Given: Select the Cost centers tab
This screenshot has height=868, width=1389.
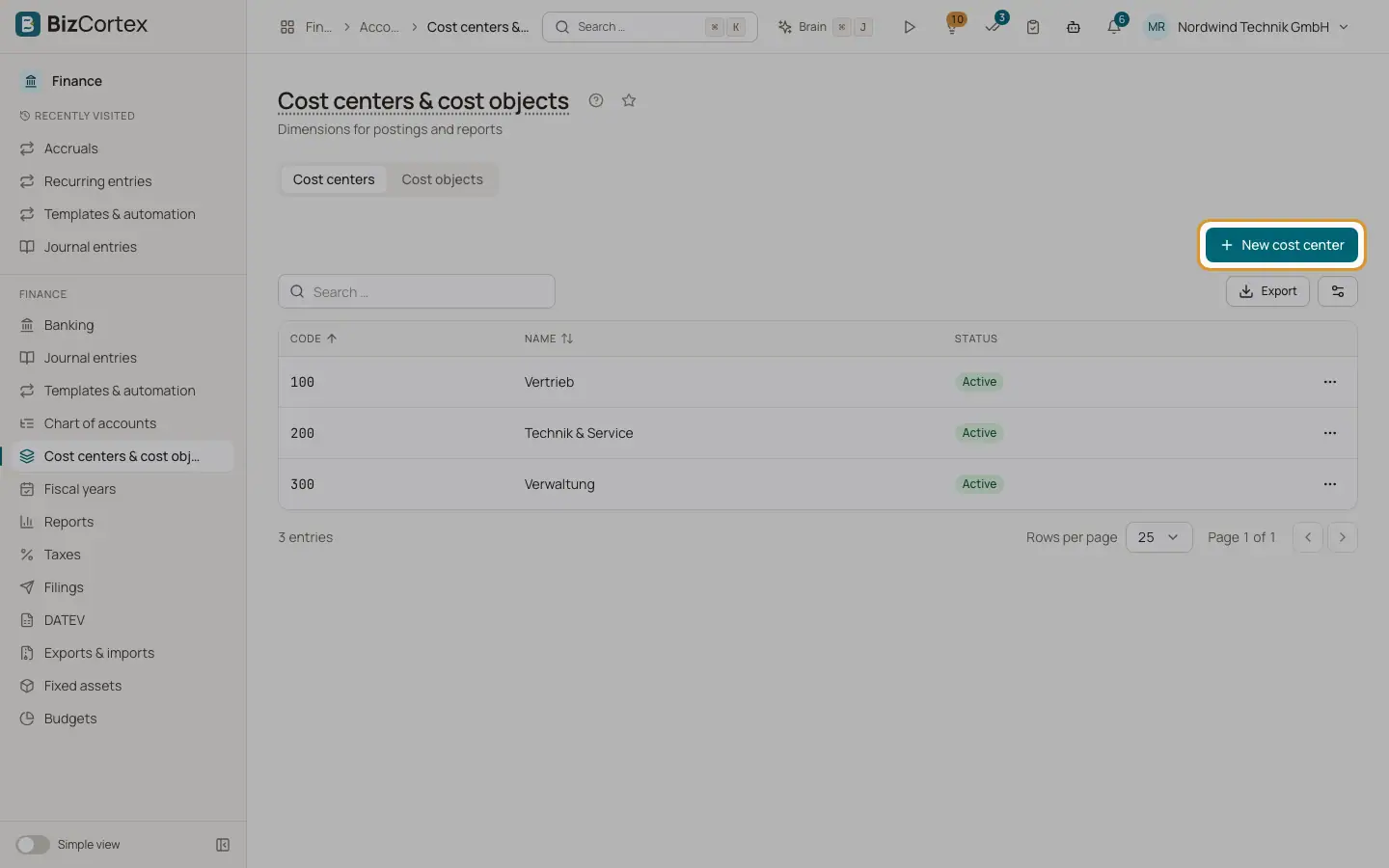Looking at the screenshot, I should 334,179.
